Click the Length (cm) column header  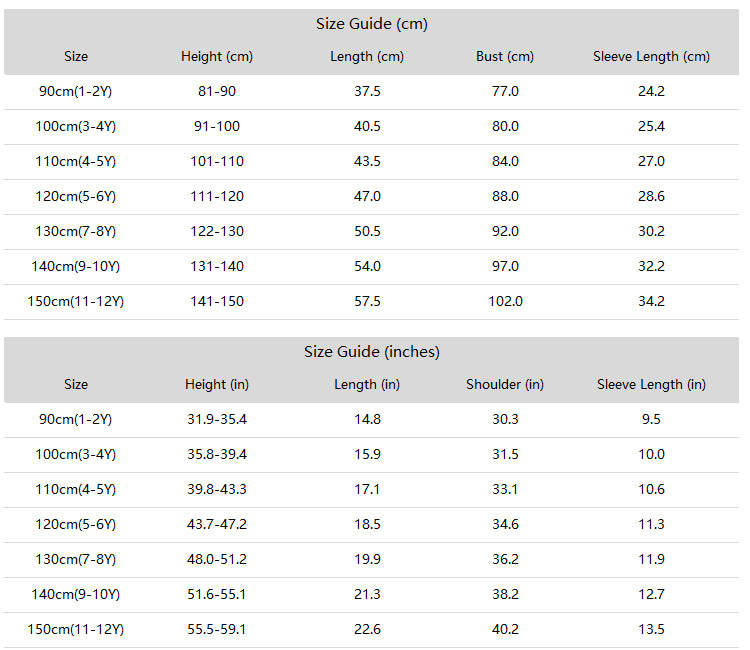click(x=367, y=56)
